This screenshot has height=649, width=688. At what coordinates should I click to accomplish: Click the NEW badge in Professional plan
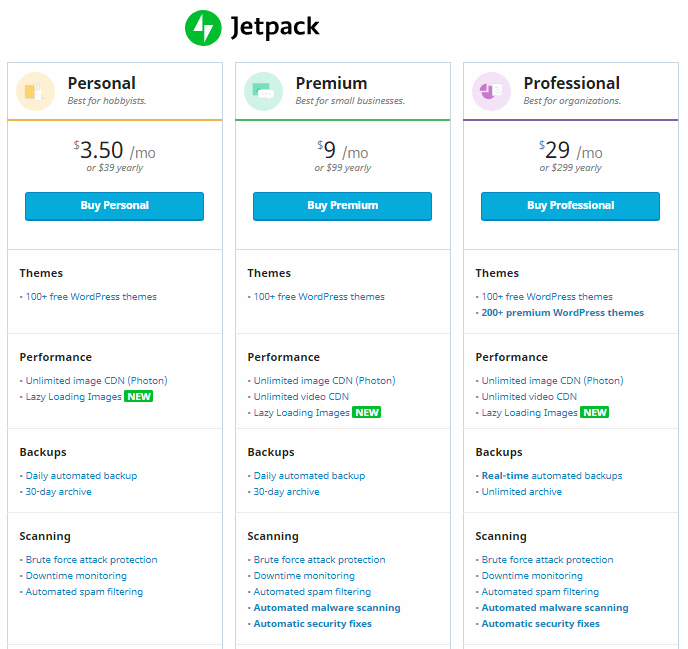click(x=595, y=412)
